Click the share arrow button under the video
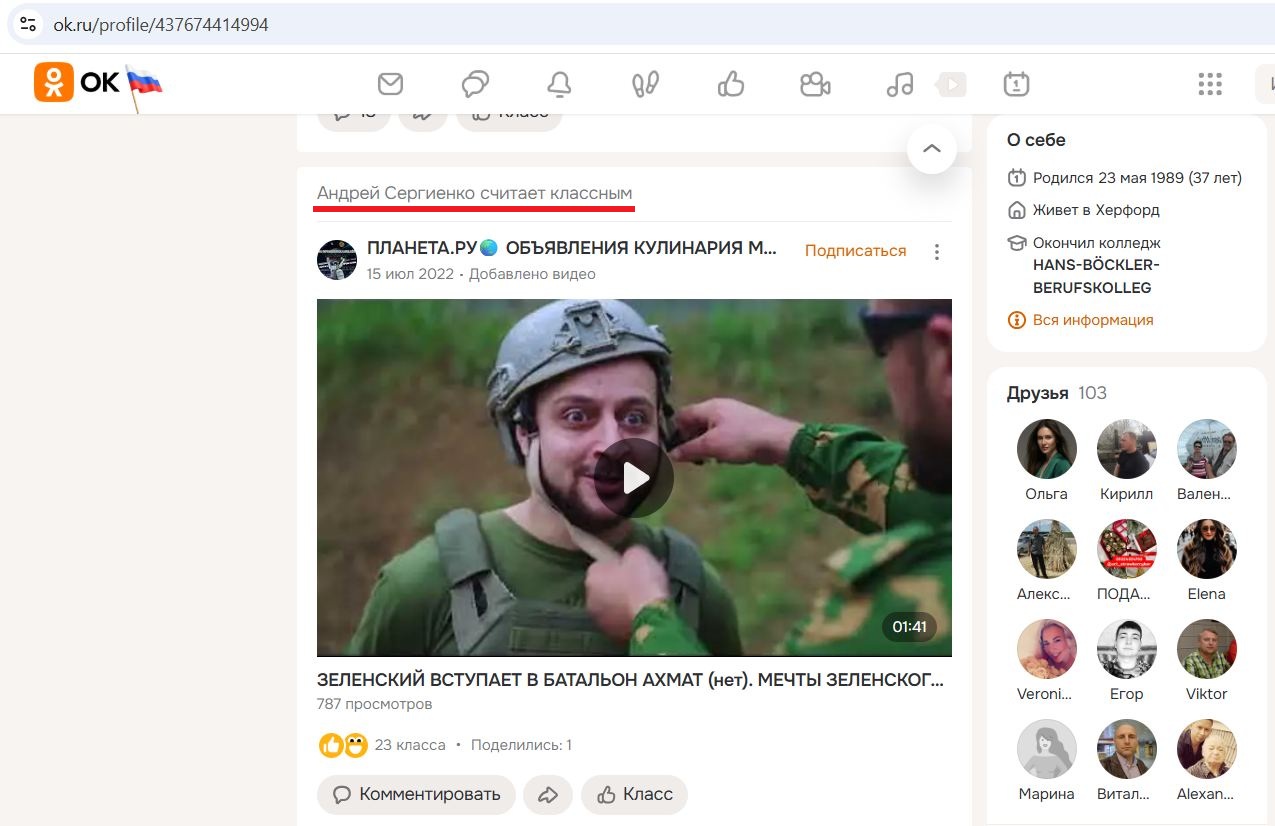The image size is (1275, 826). (x=548, y=795)
